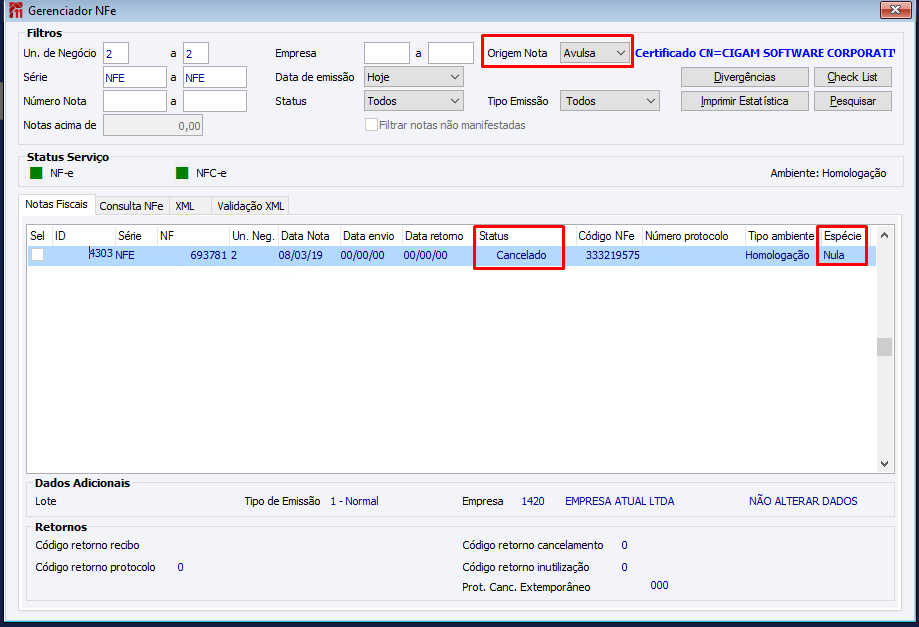Viewport: 919px width, 627px height.
Task: Click the Prot. Canc. Extemporâneo 000 value
Action: (x=659, y=585)
